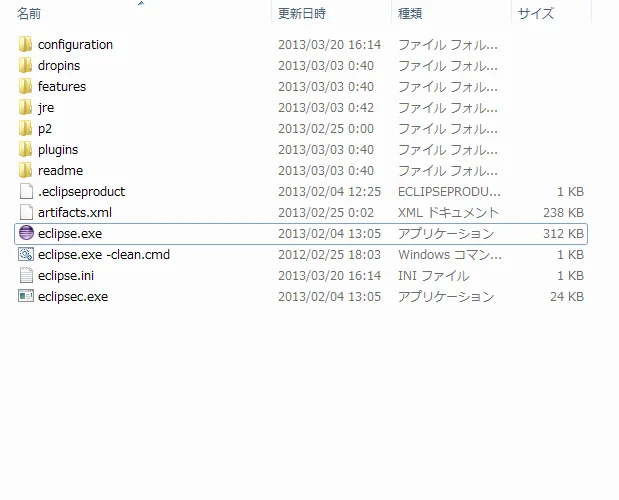Click date 2013/03/03 0:42 of jre
This screenshot has height=500, width=619.
[326, 107]
